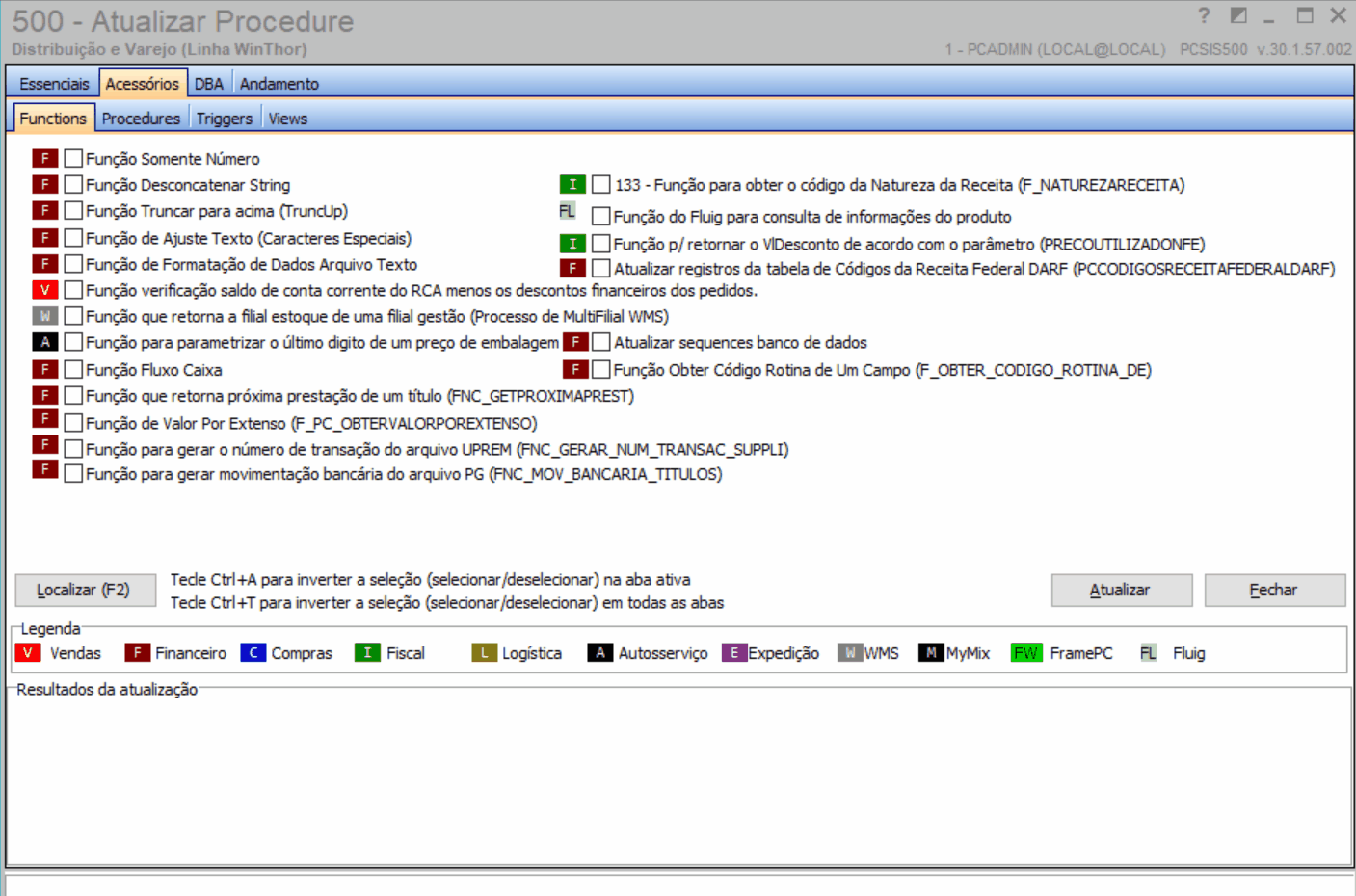Click the F badge beside F_OBTER_CODIGO_ROTINA_DE
This screenshot has width=1356, height=896.
(x=575, y=369)
